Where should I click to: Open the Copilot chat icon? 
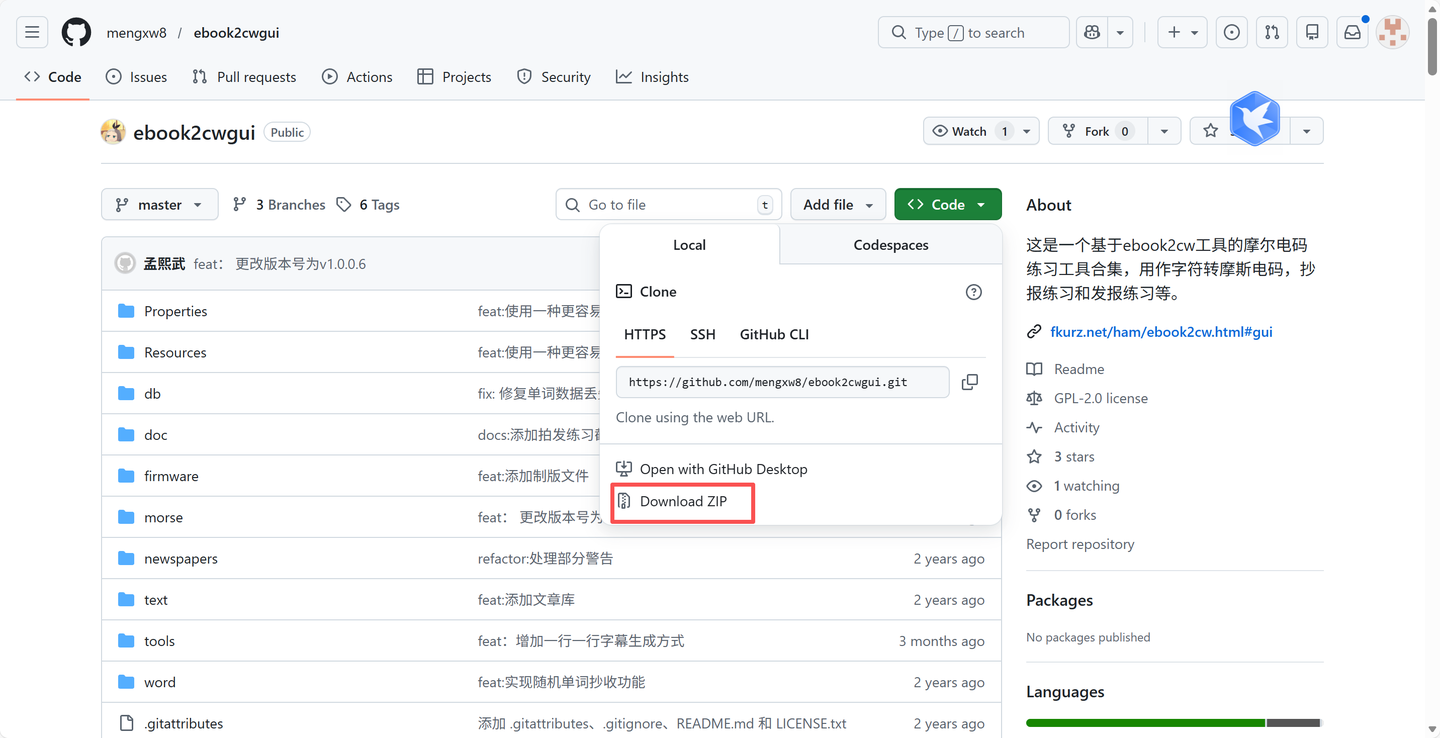pos(1092,33)
